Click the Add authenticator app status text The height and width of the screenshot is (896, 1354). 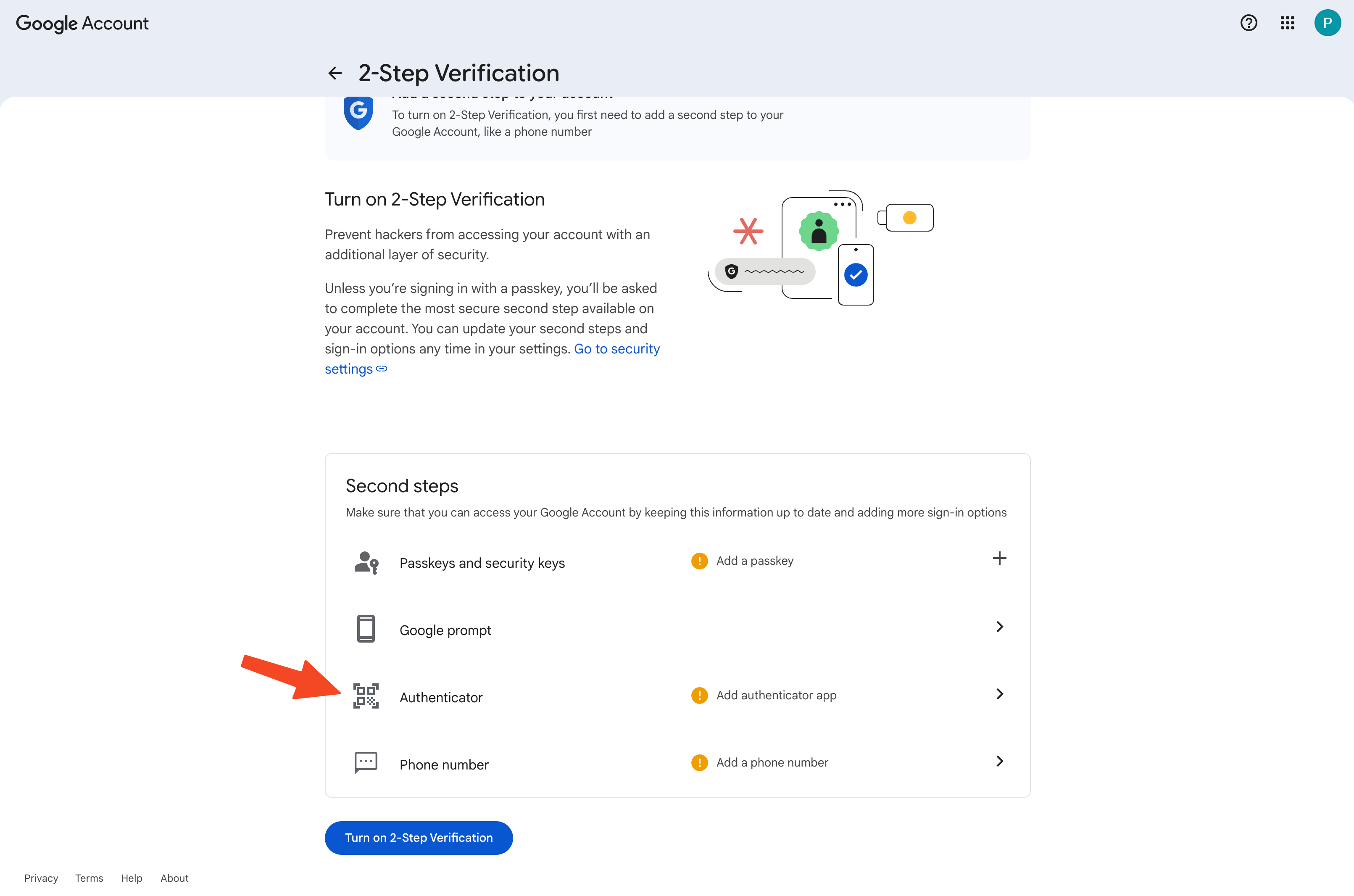(776, 696)
